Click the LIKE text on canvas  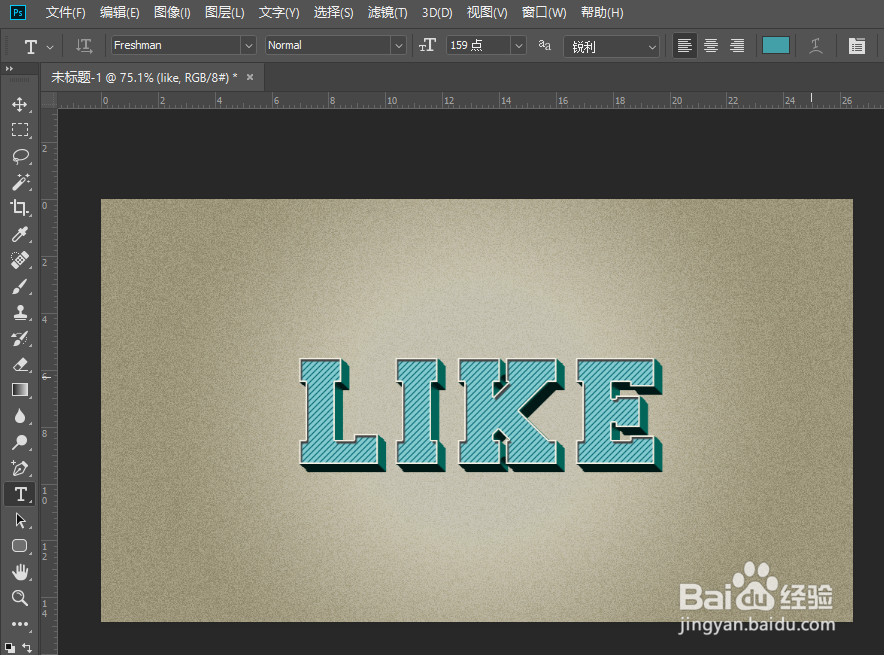(480, 415)
